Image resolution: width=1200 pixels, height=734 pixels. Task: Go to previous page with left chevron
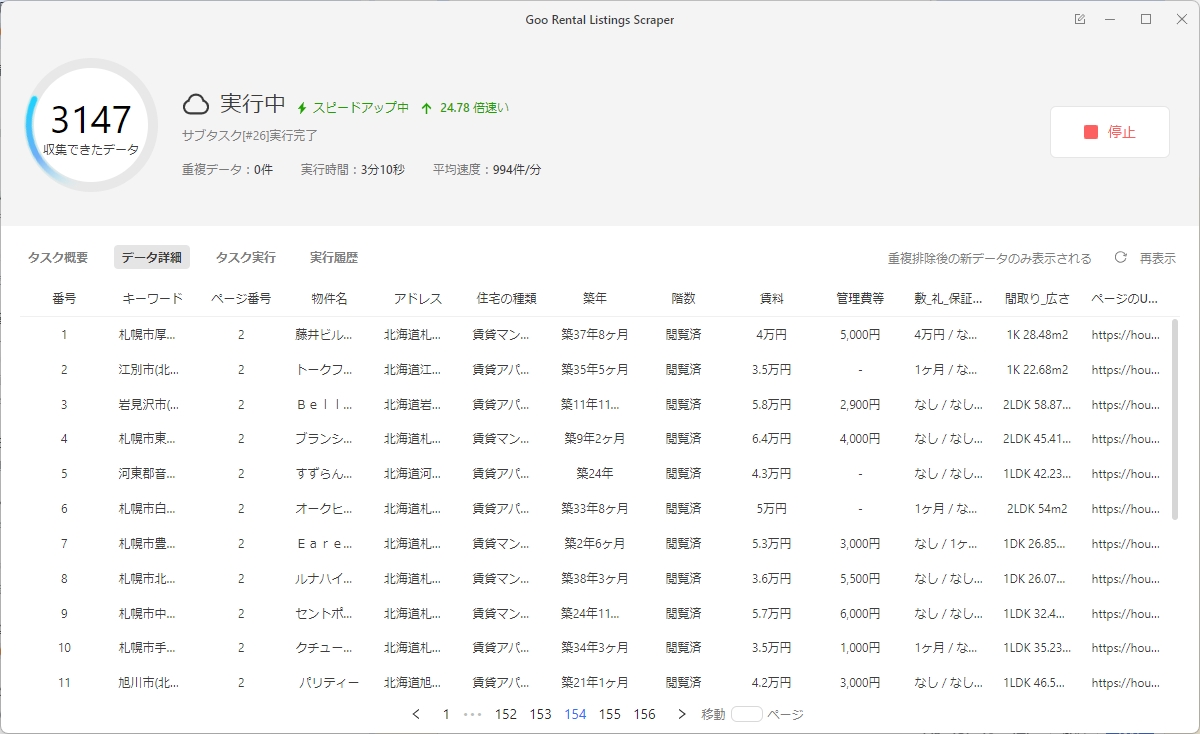[416, 714]
